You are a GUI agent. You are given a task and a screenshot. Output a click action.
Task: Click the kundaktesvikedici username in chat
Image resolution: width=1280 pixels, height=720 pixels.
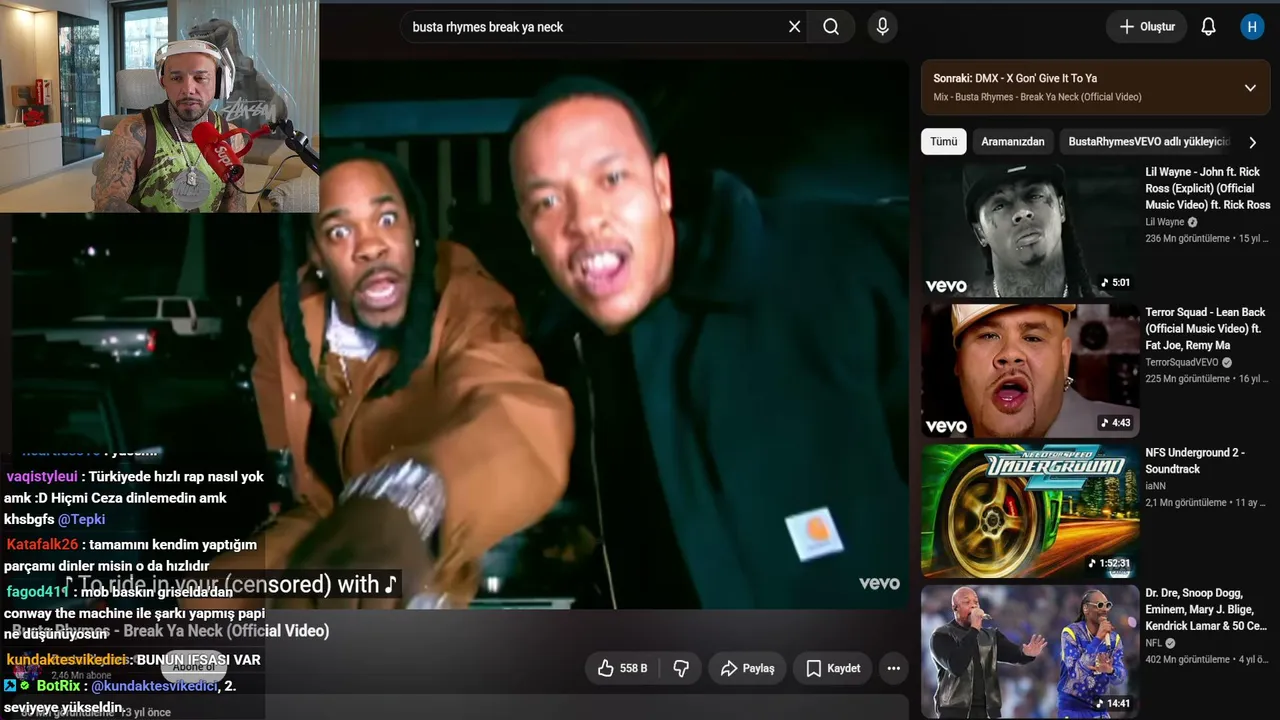tap(66, 660)
